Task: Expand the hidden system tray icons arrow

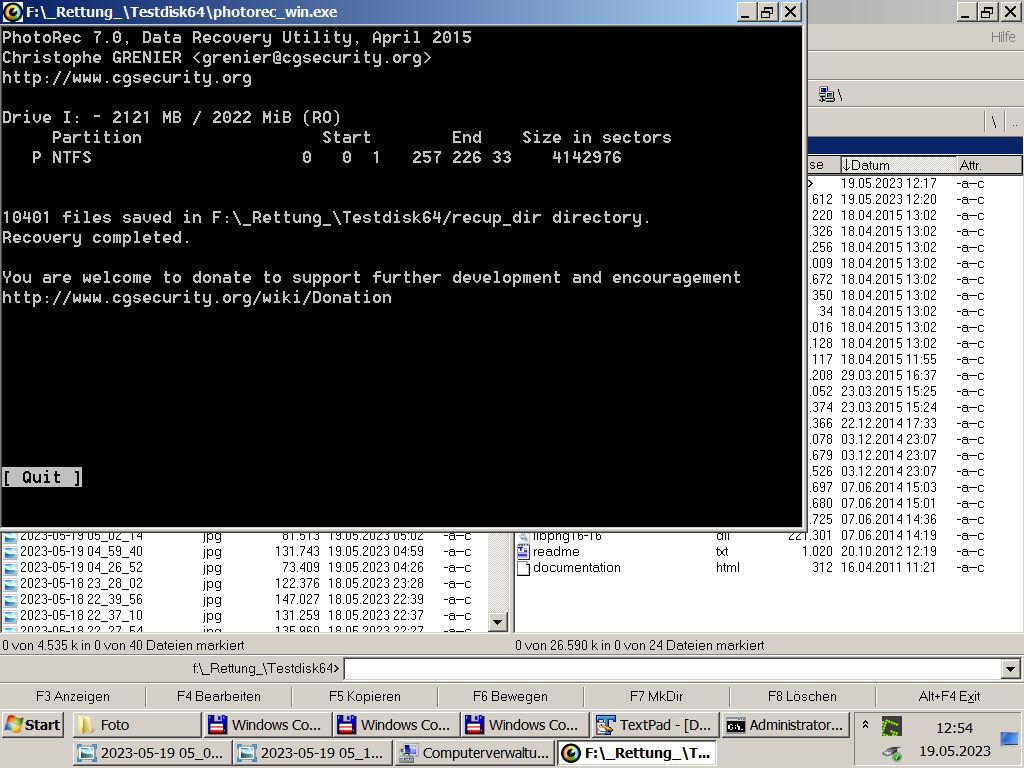Action: coord(865,725)
